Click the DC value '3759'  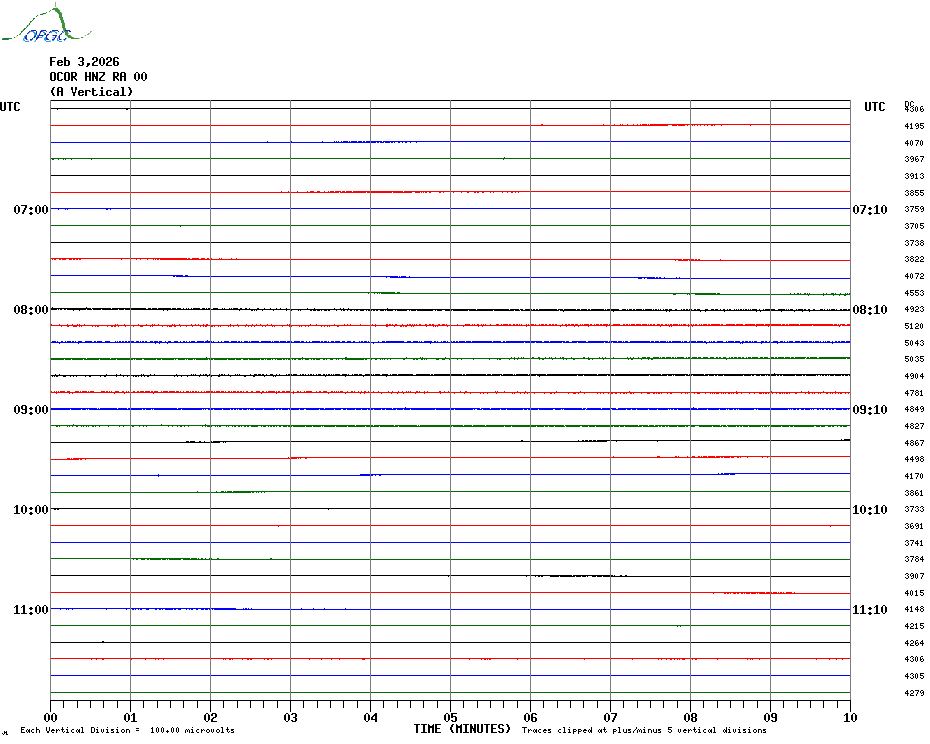914,209
